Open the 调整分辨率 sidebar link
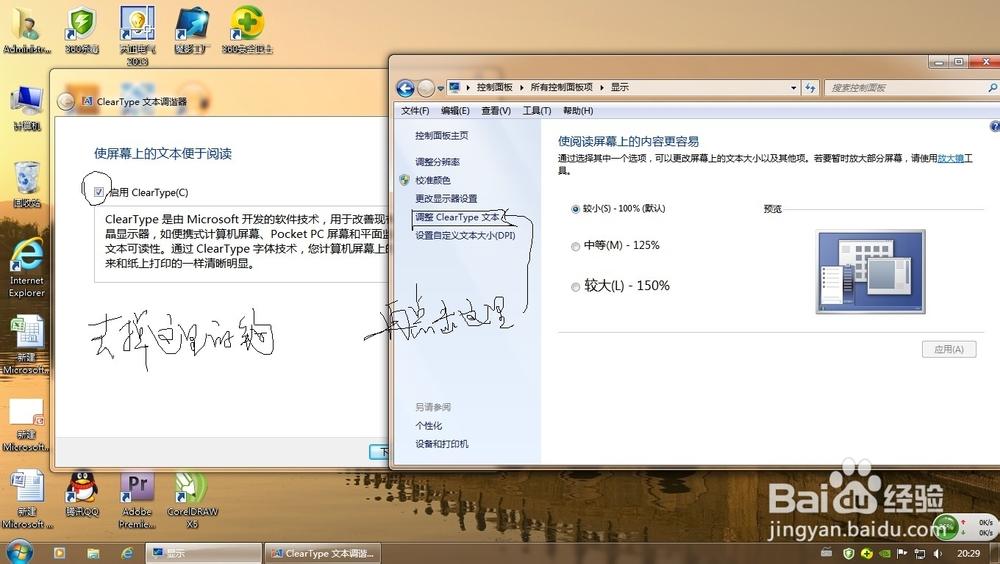The width and height of the screenshot is (1000, 564). click(438, 162)
